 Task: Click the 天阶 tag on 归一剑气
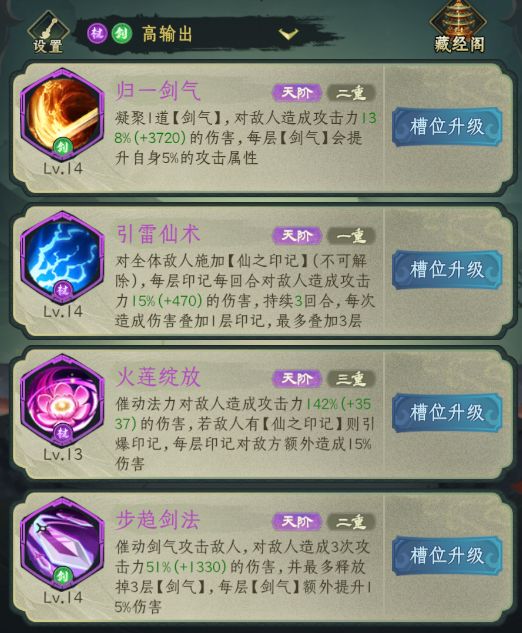[297, 93]
